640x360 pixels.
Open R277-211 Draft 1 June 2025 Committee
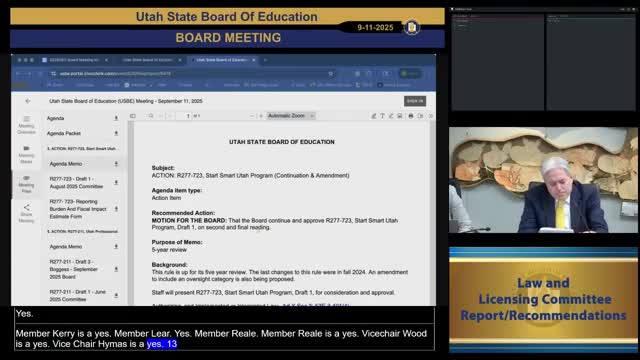click(78, 296)
